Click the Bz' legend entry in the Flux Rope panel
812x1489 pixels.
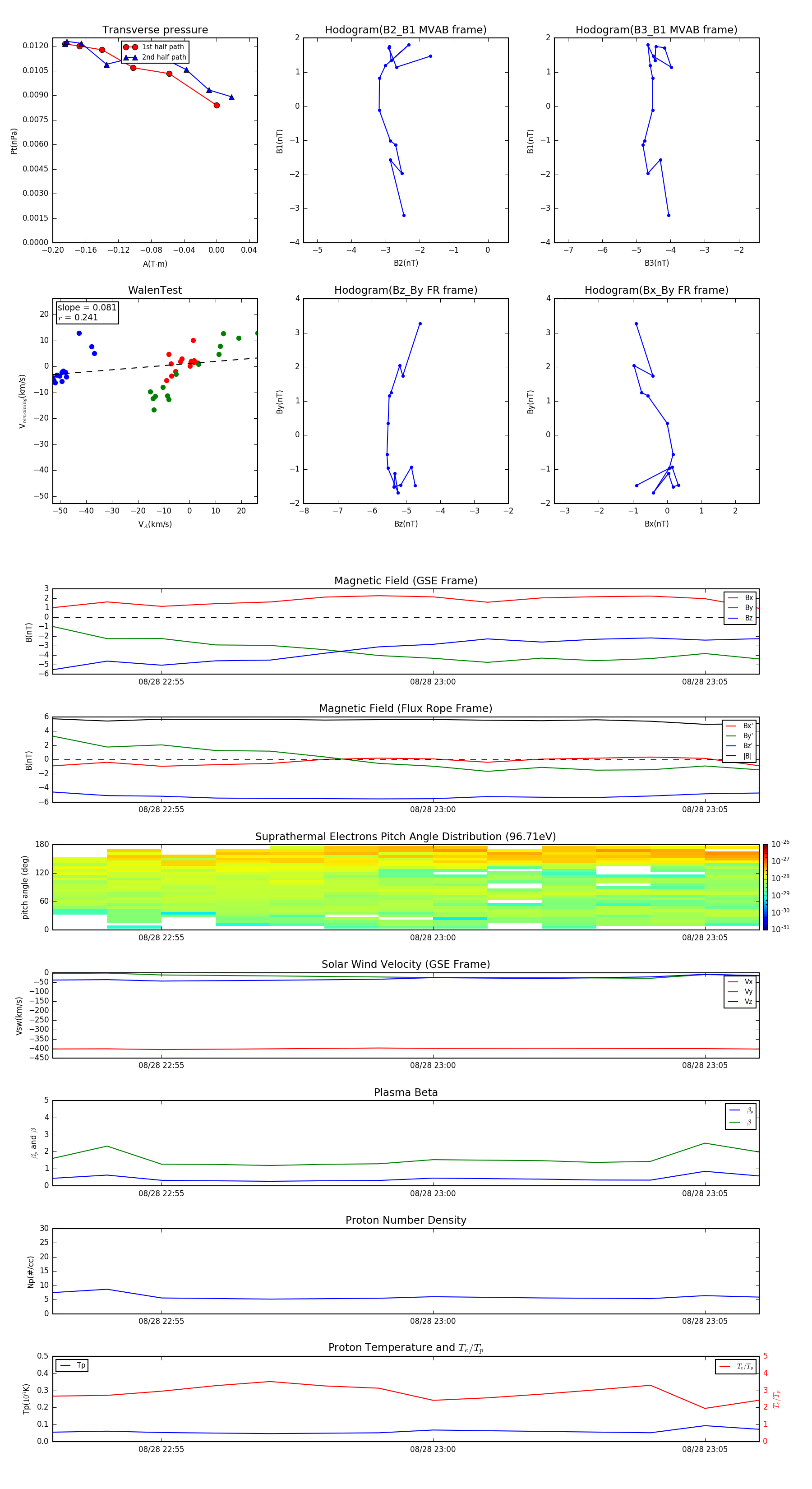coord(739,746)
